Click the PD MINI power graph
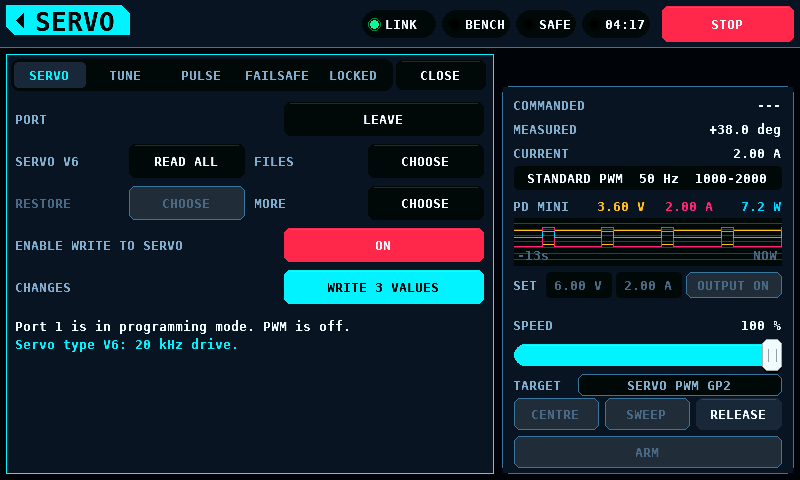Image resolution: width=800 pixels, height=480 pixels. pos(647,242)
